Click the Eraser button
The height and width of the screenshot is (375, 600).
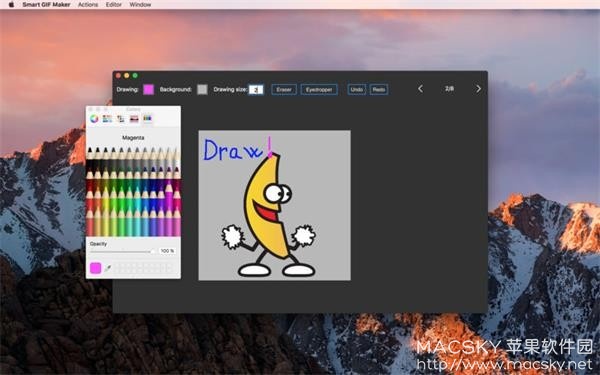284,90
